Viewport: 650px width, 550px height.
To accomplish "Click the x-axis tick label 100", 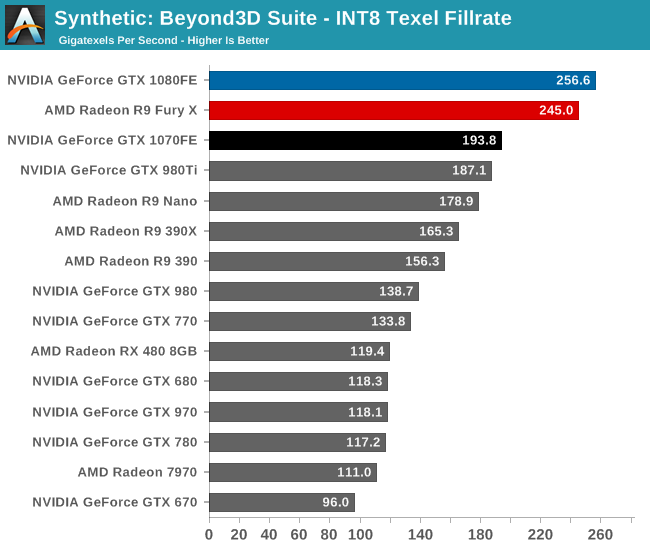I will pos(360,535).
